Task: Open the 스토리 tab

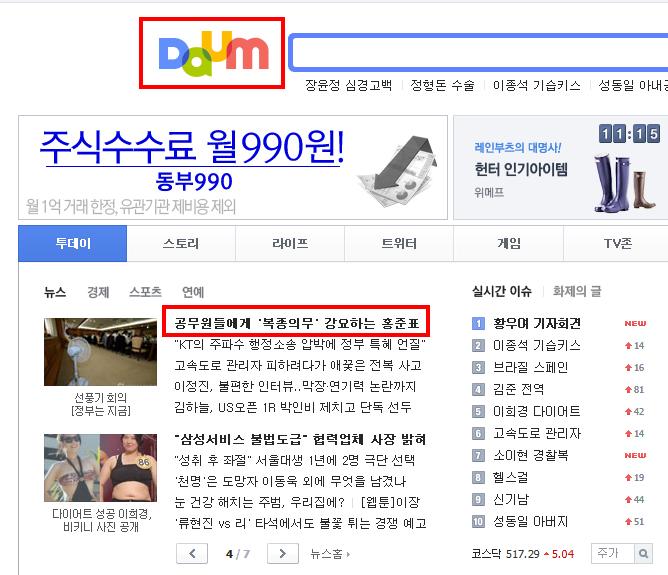Action: click(181, 244)
